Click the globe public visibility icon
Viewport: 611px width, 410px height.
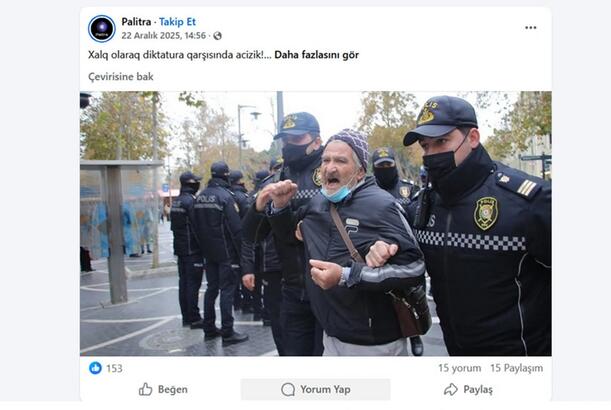tap(217, 36)
